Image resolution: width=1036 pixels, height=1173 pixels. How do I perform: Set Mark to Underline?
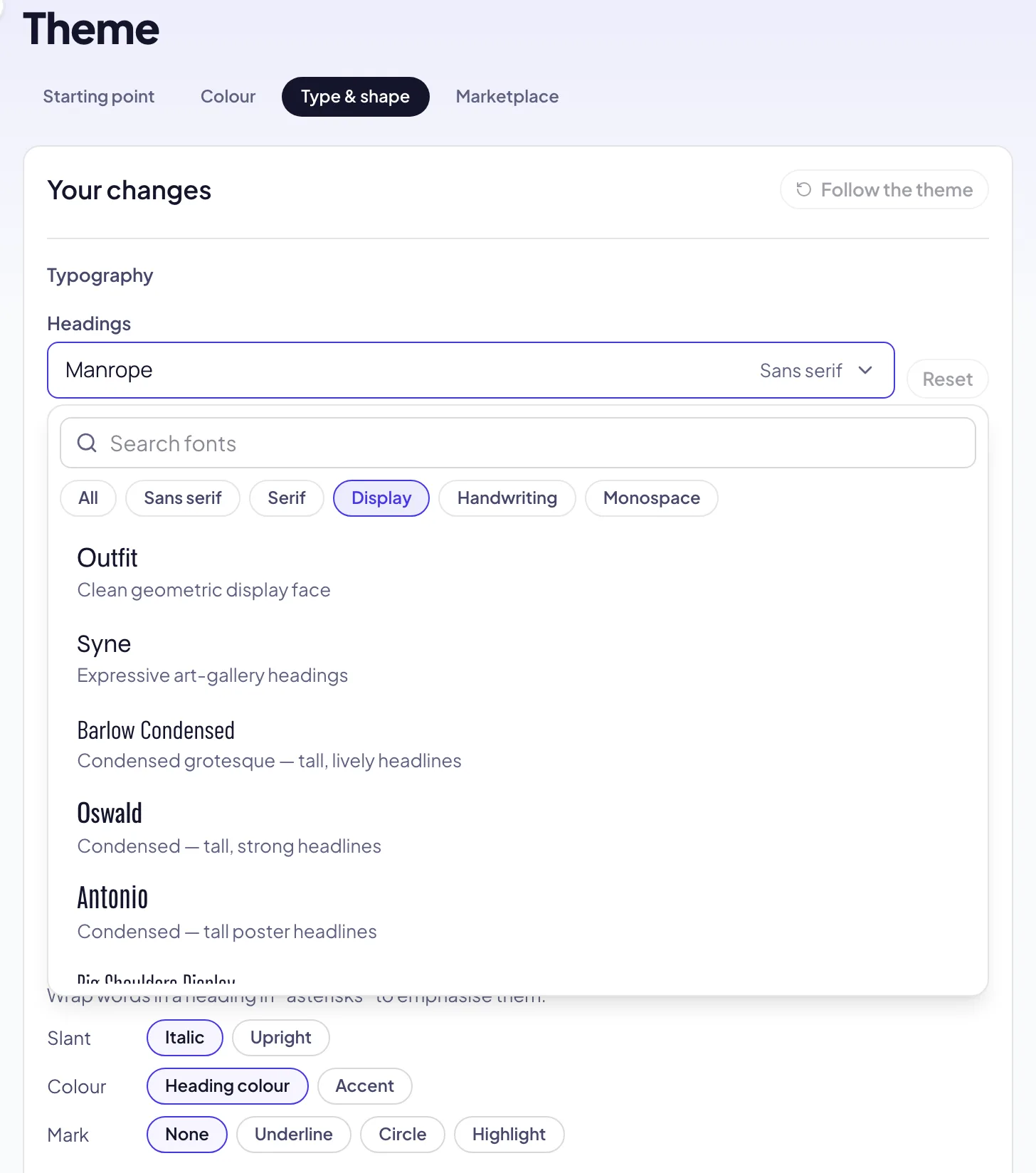coord(294,1135)
